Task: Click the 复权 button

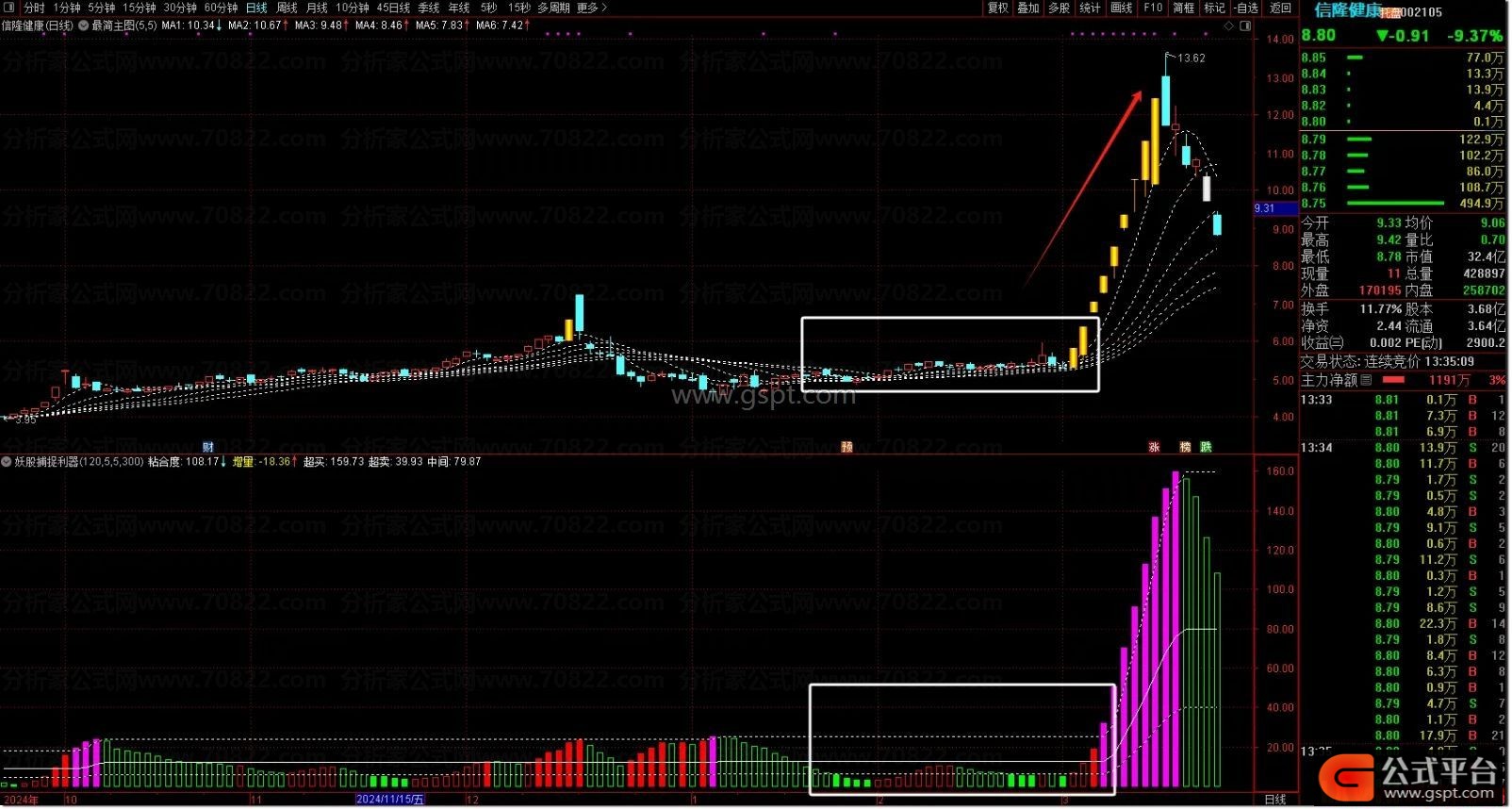Action: (997, 8)
